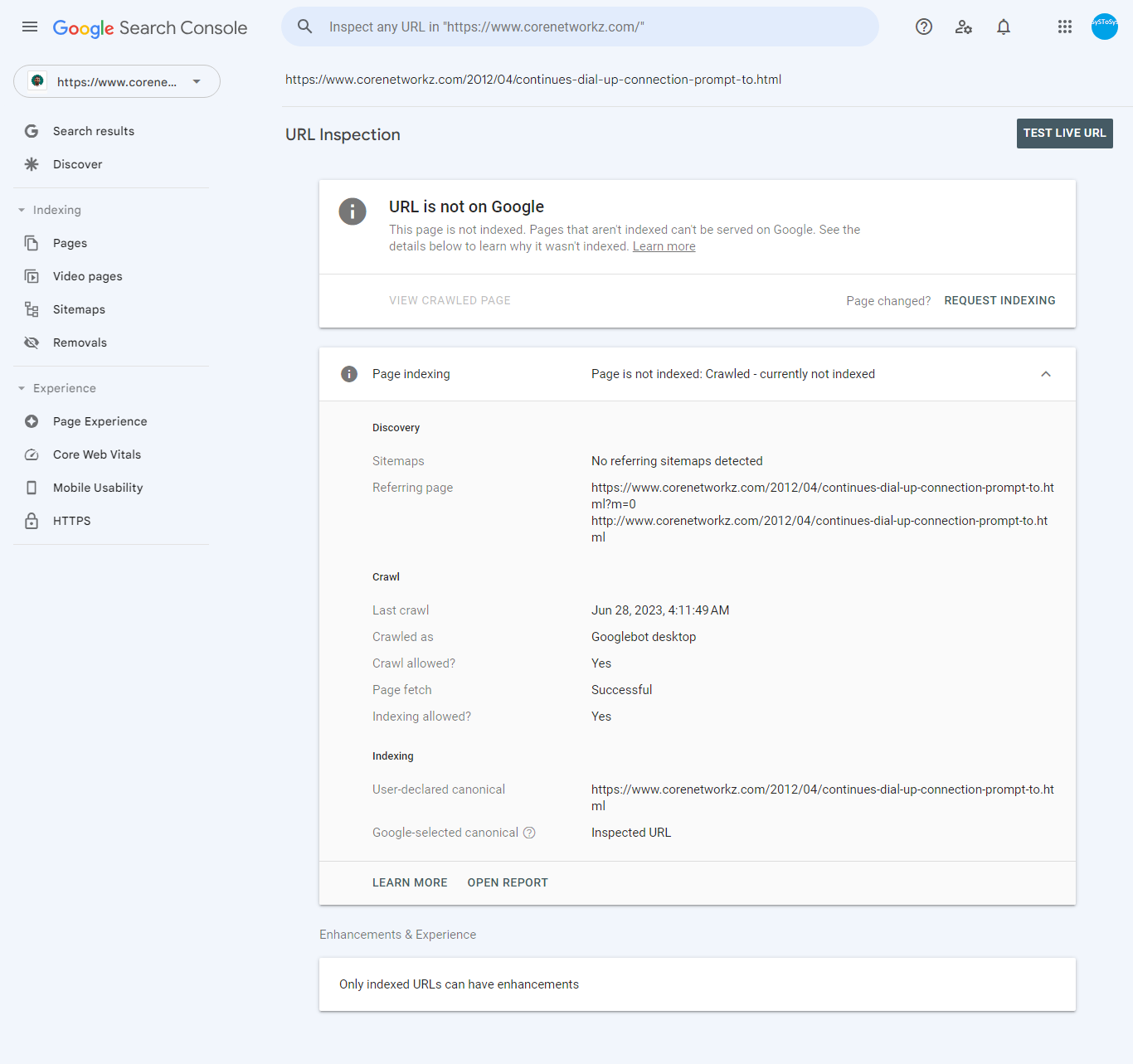Click info icon beside URL is not on Google

353,211
